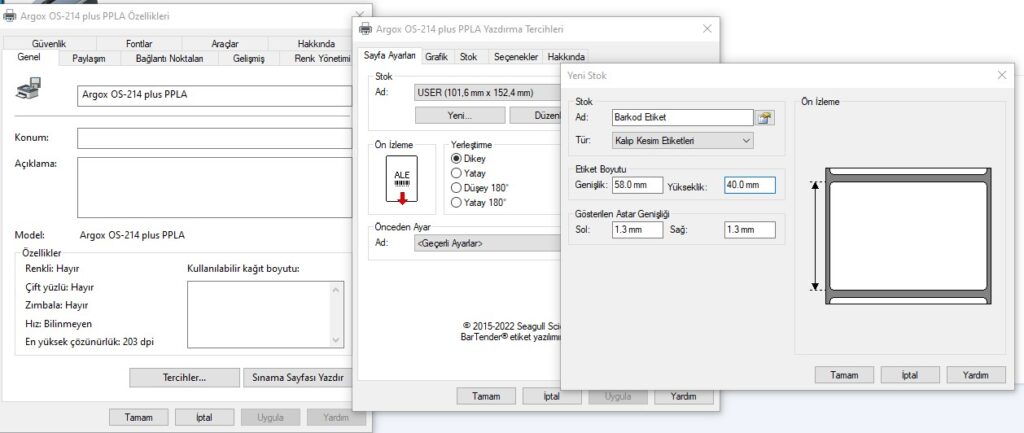Click Tamam in the Yeni Stok dialog
The image size is (1024, 433).
(844, 375)
